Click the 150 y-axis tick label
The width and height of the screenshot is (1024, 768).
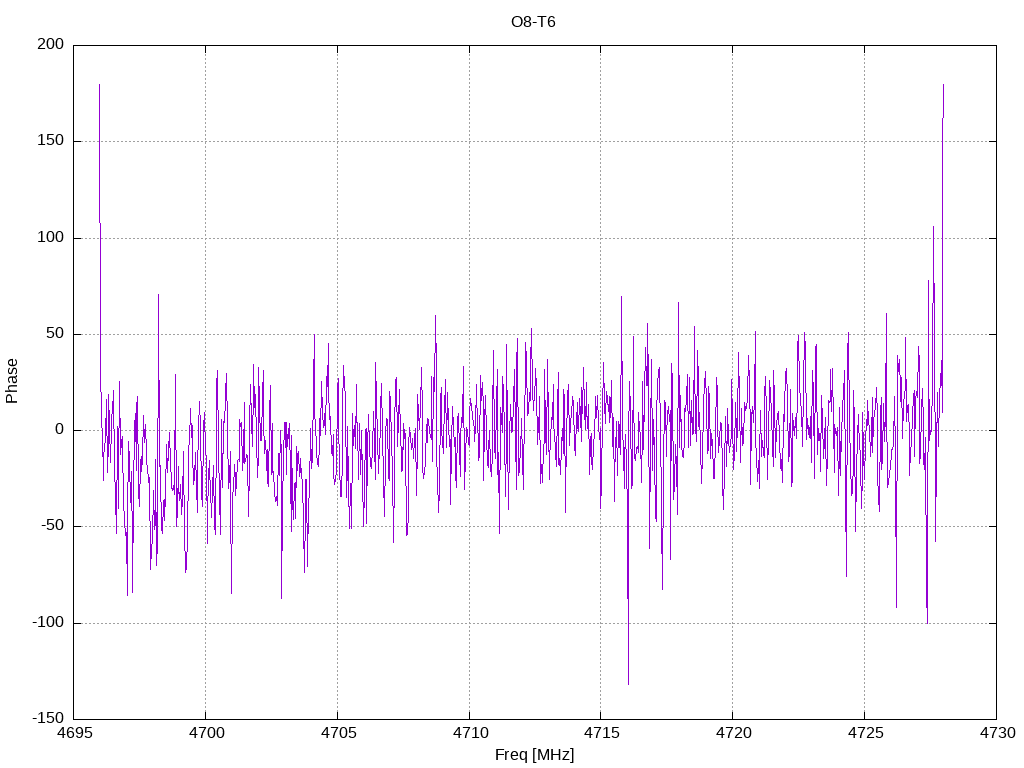tap(51, 140)
